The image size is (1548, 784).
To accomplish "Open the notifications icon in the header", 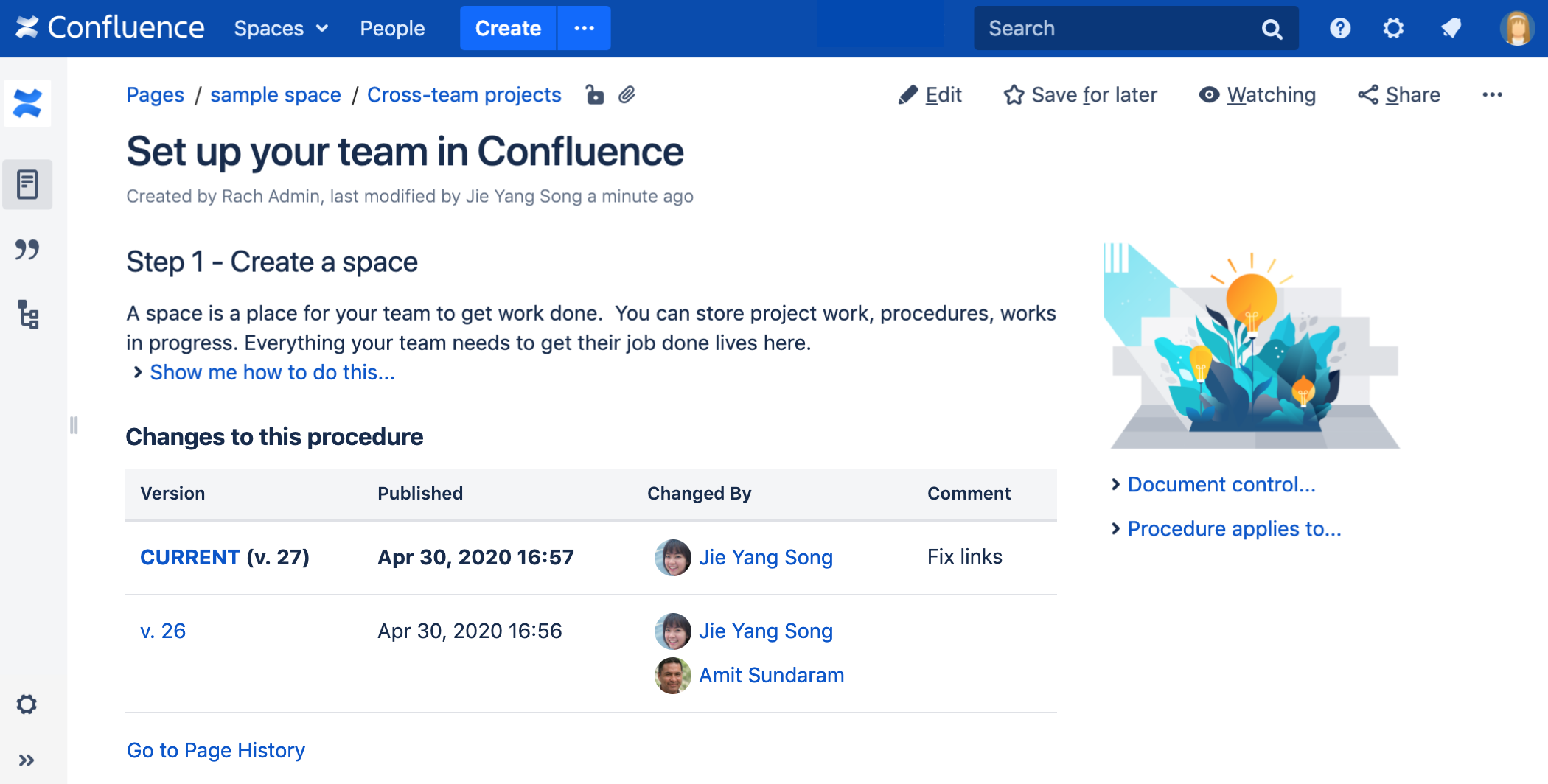I will 1451,29.
